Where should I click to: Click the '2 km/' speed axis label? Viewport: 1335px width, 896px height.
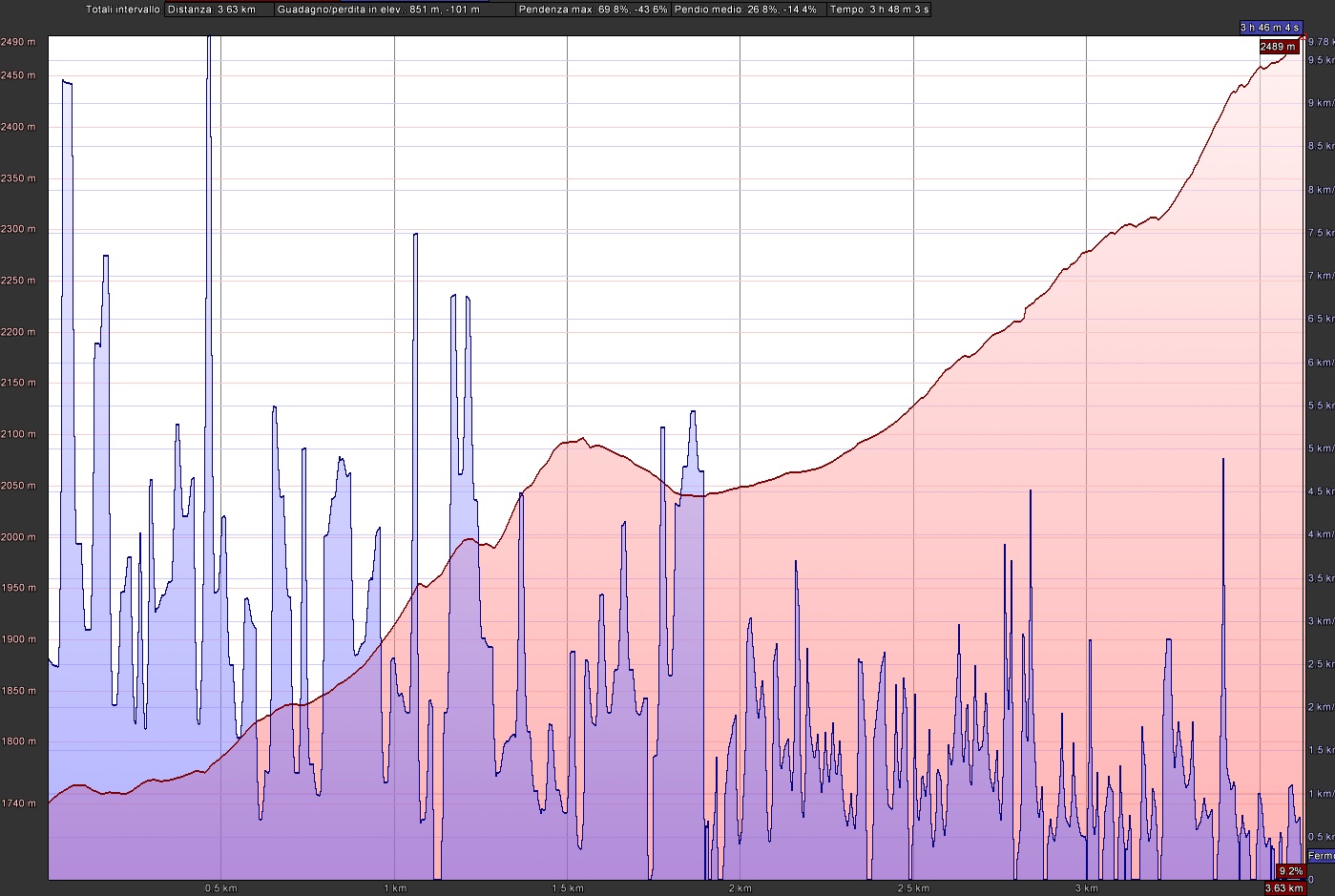pos(1321,707)
